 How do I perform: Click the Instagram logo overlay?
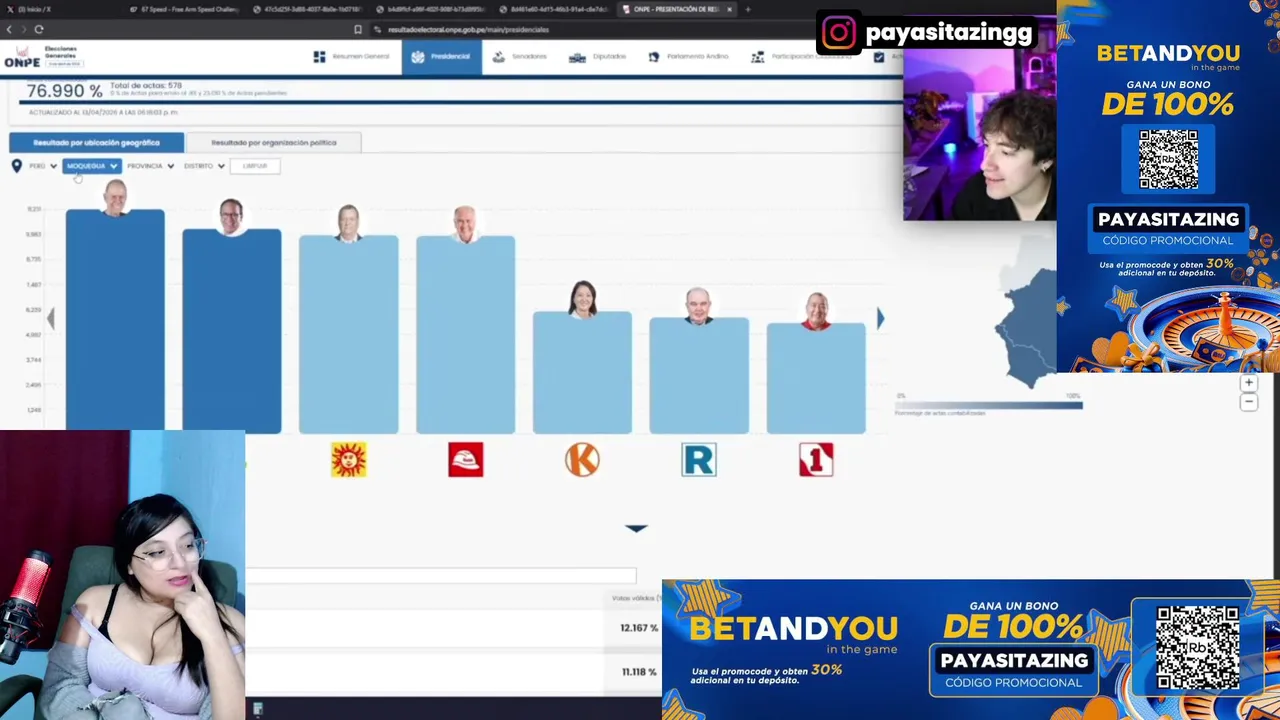839,33
